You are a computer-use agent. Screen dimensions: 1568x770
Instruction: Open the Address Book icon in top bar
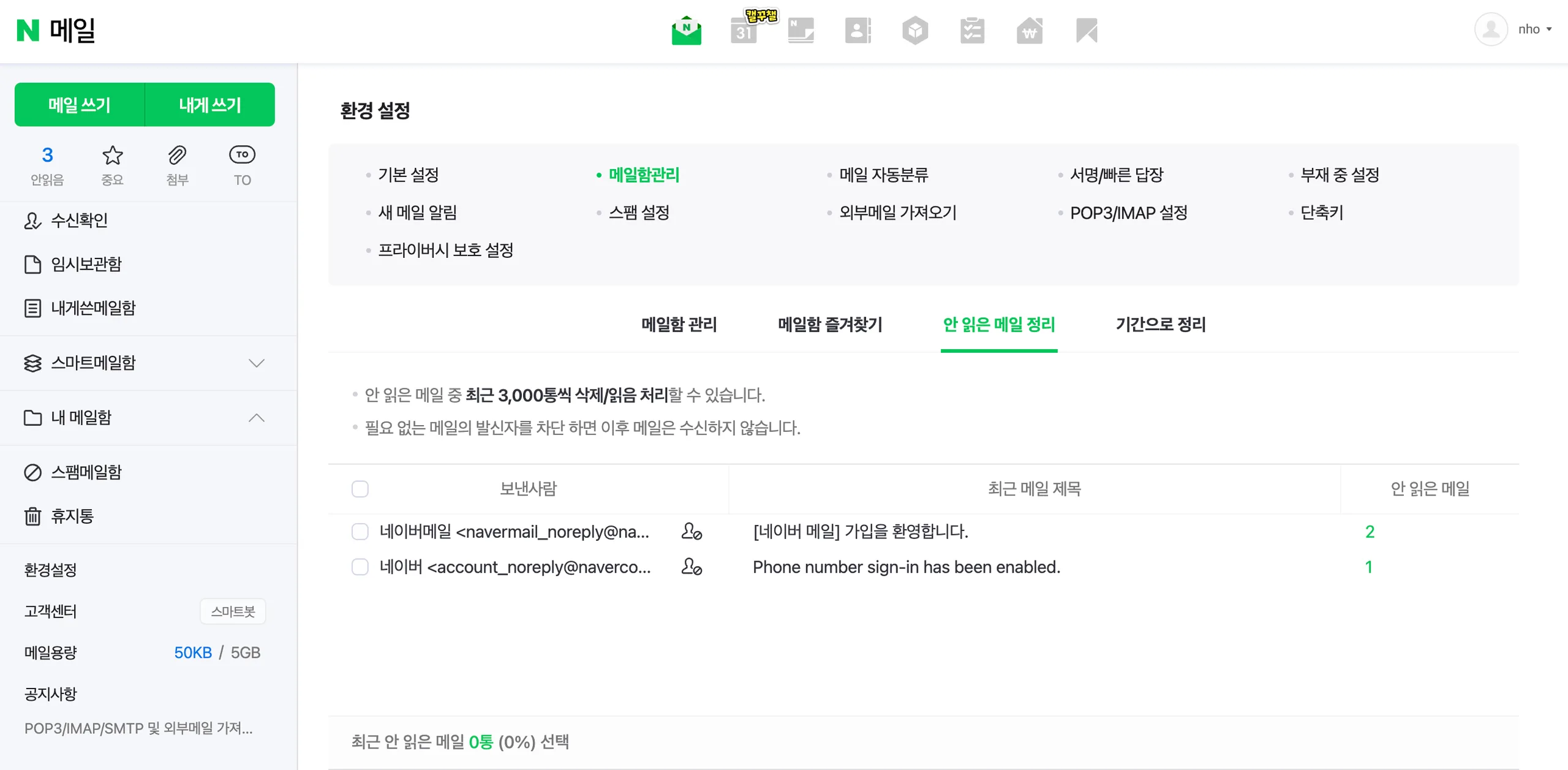click(858, 30)
